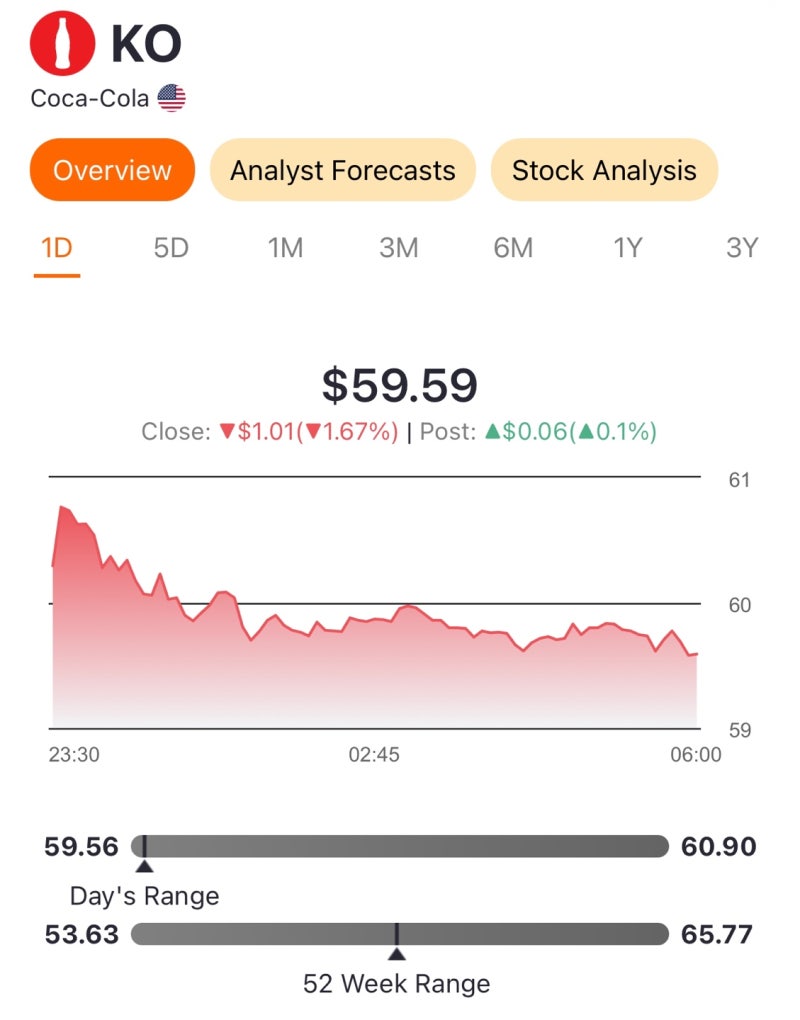Select the 1D time range
Screen dimensions: 800x1020
(x=56, y=248)
